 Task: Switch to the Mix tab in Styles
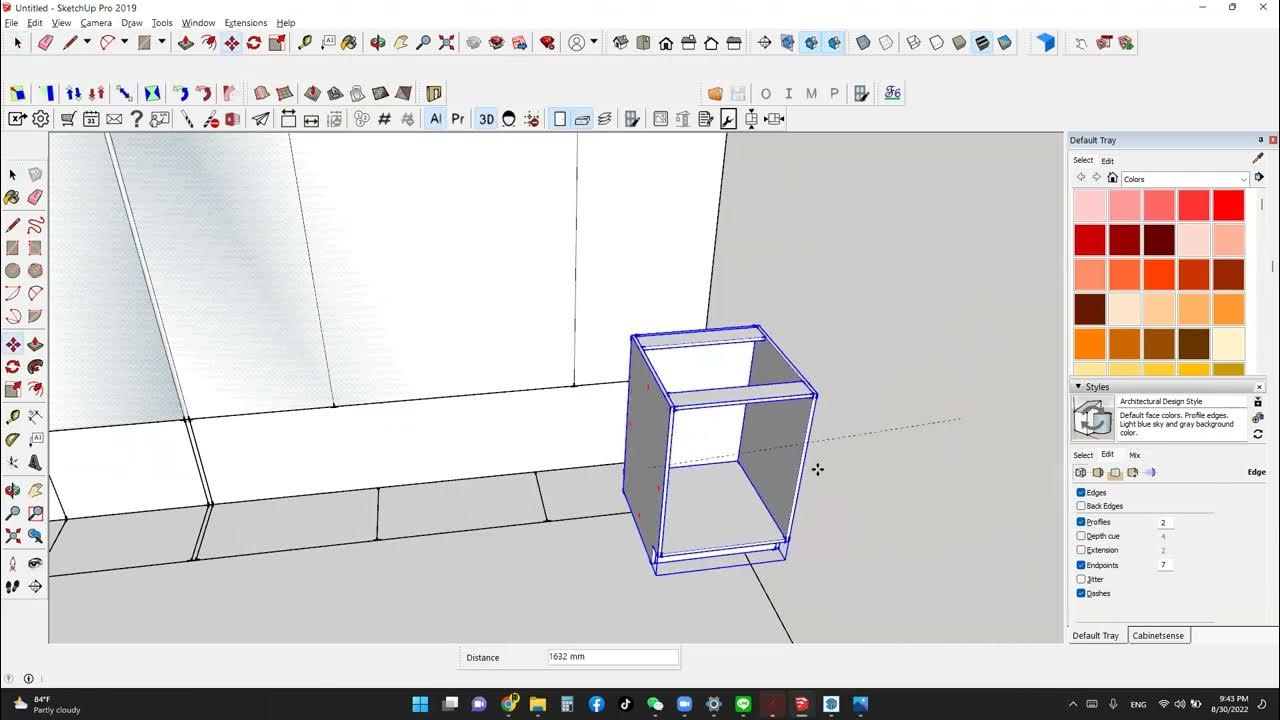pyautogui.click(x=1134, y=455)
